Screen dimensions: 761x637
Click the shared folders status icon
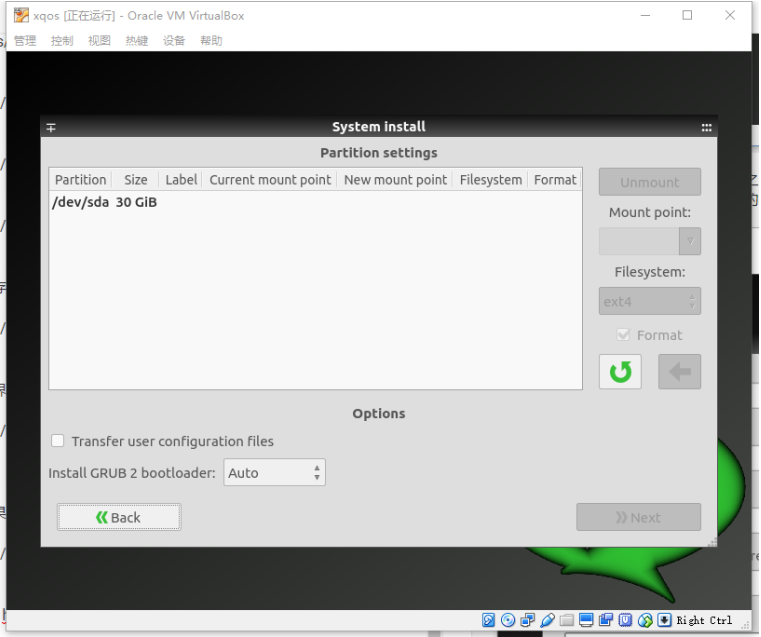pos(566,620)
